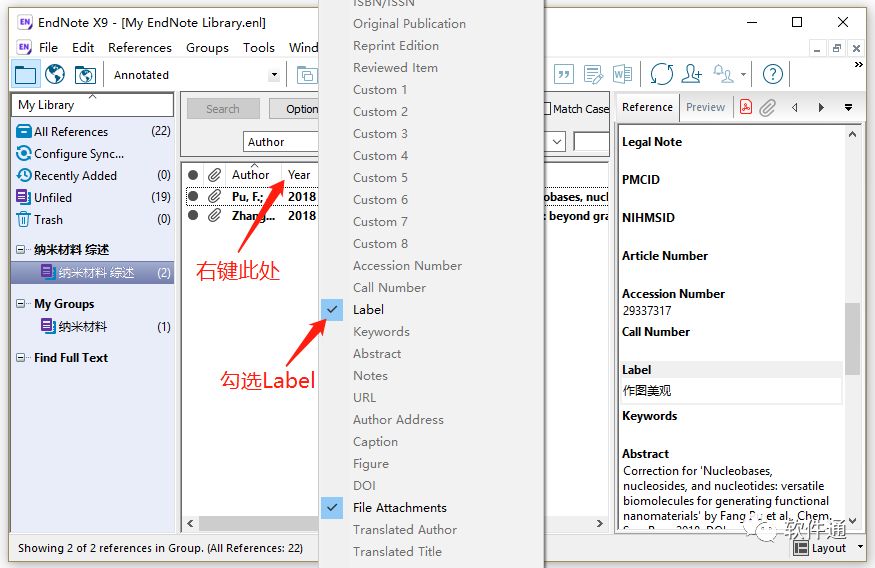The width and height of the screenshot is (875, 568).
Task: Toggle read status dot for Pu, F. row
Action: pyautogui.click(x=193, y=196)
